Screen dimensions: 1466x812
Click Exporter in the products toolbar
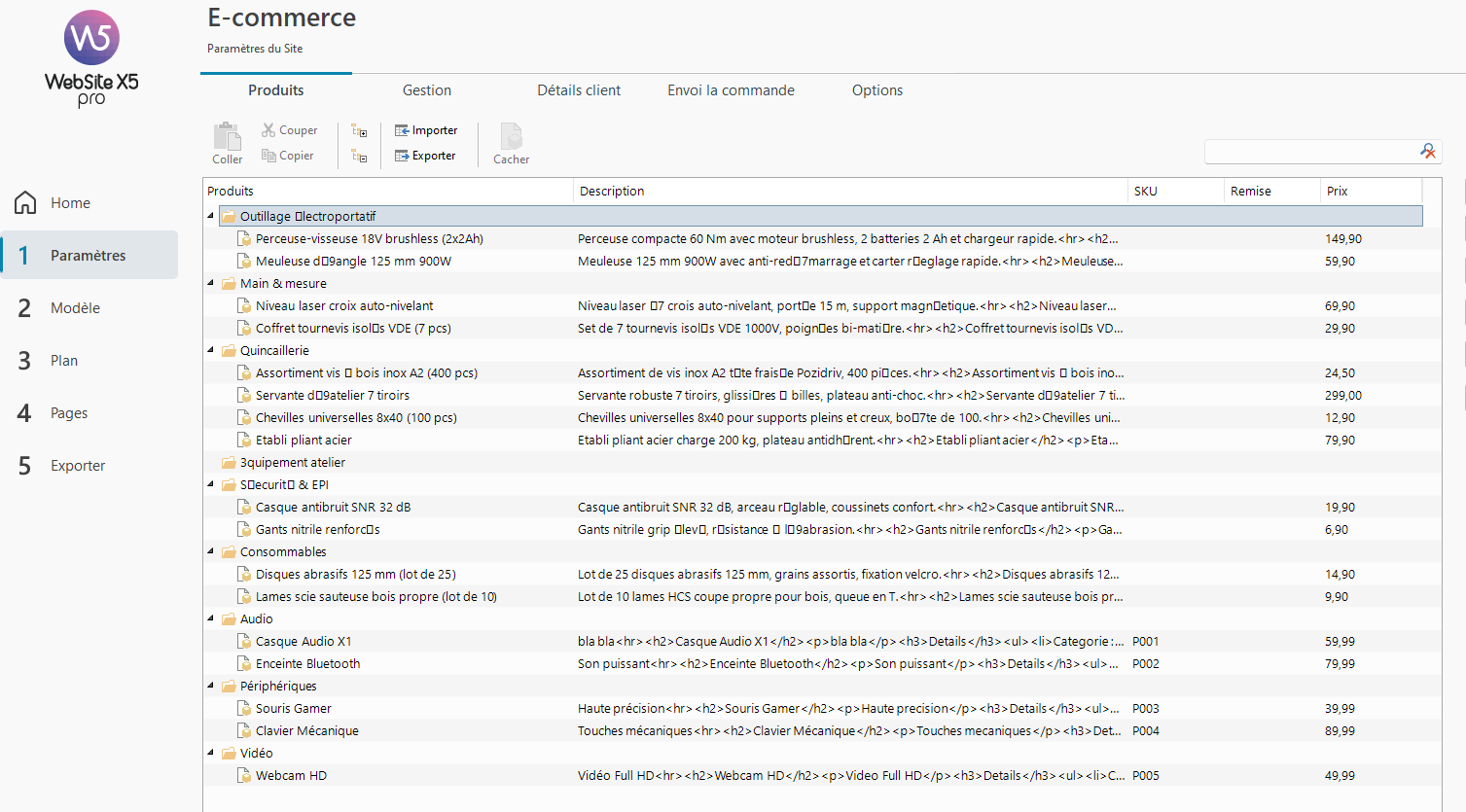[x=425, y=156]
